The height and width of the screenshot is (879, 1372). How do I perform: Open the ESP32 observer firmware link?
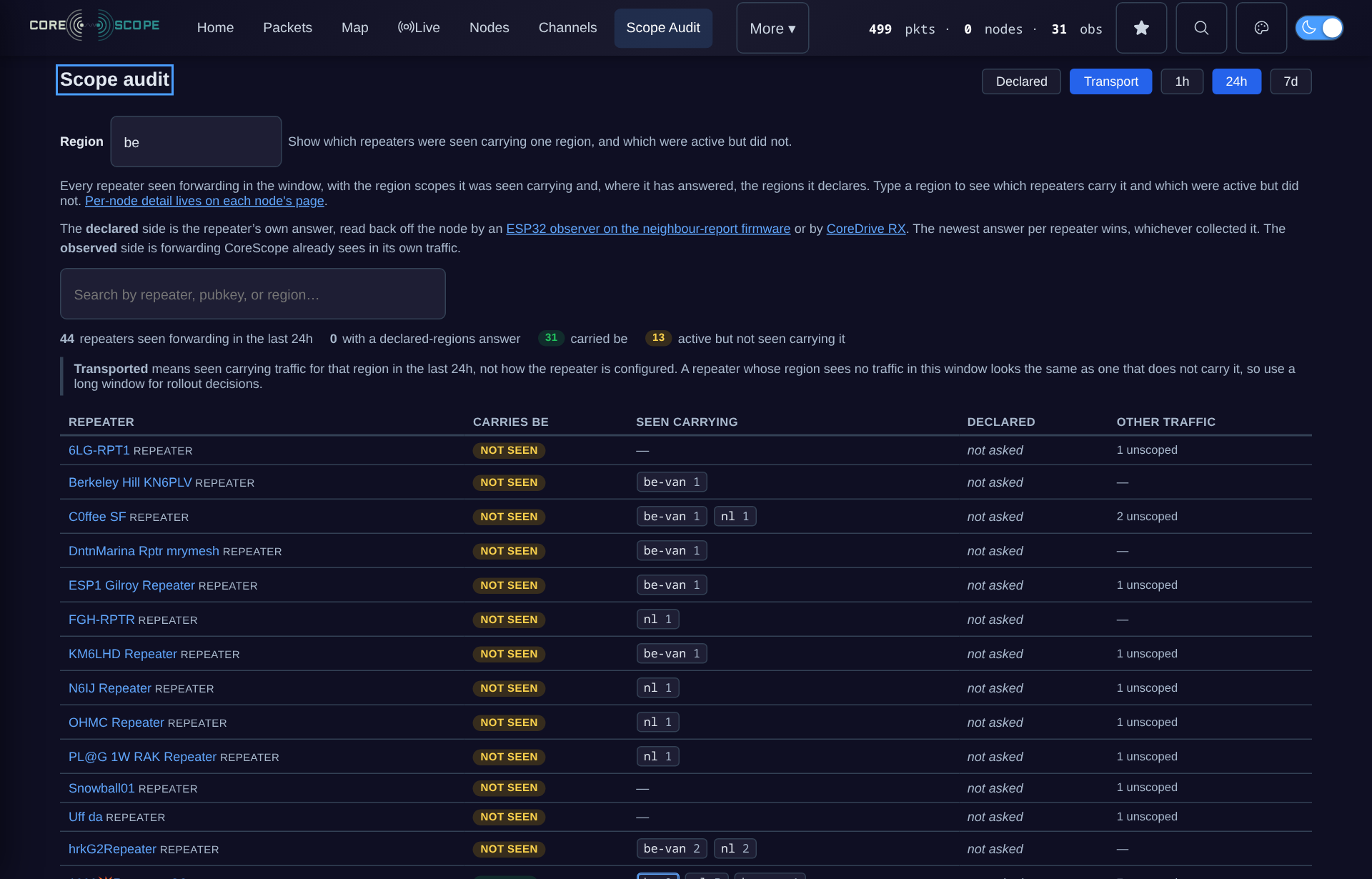648,229
